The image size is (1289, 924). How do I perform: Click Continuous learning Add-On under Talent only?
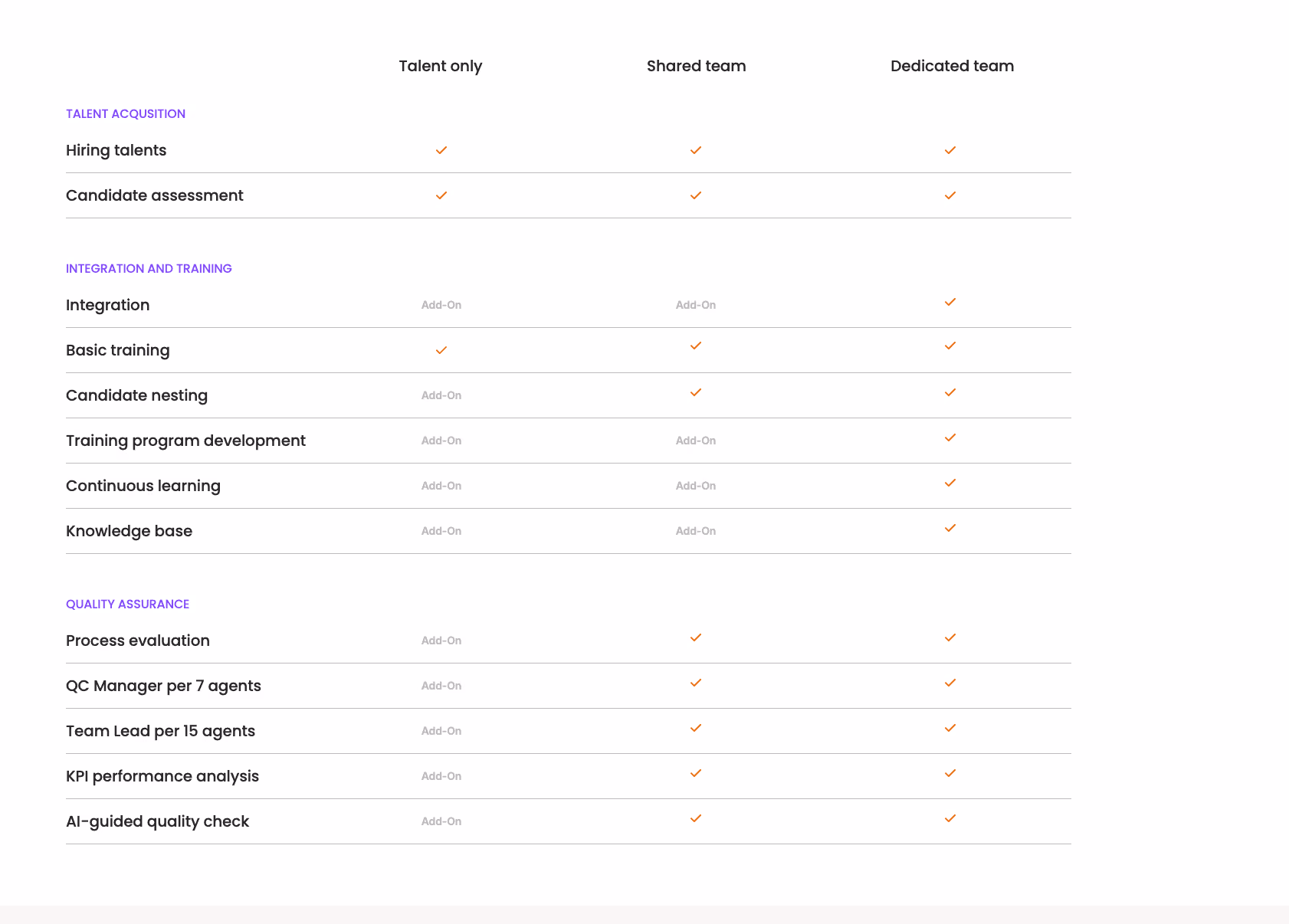pos(441,486)
